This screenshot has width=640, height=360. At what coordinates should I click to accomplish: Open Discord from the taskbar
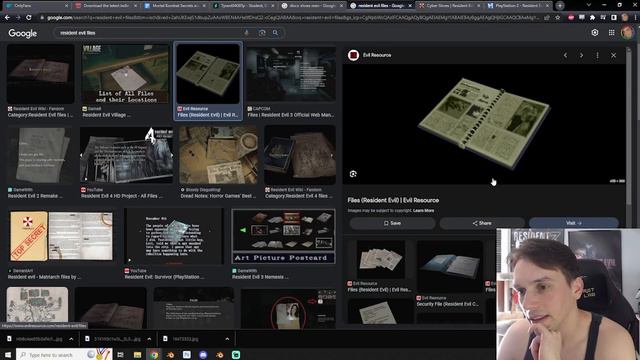point(203,355)
